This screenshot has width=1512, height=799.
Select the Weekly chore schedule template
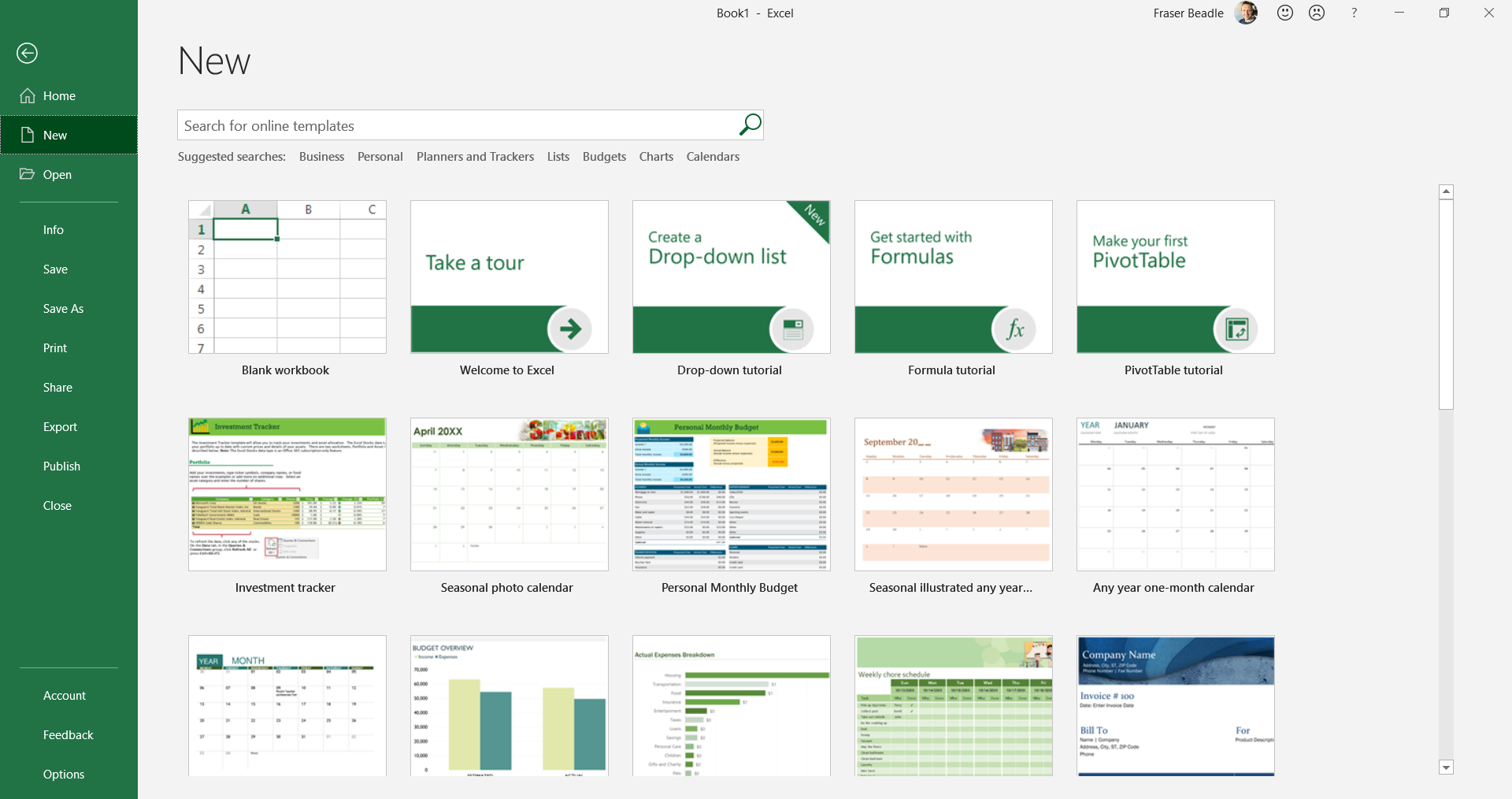coord(954,705)
